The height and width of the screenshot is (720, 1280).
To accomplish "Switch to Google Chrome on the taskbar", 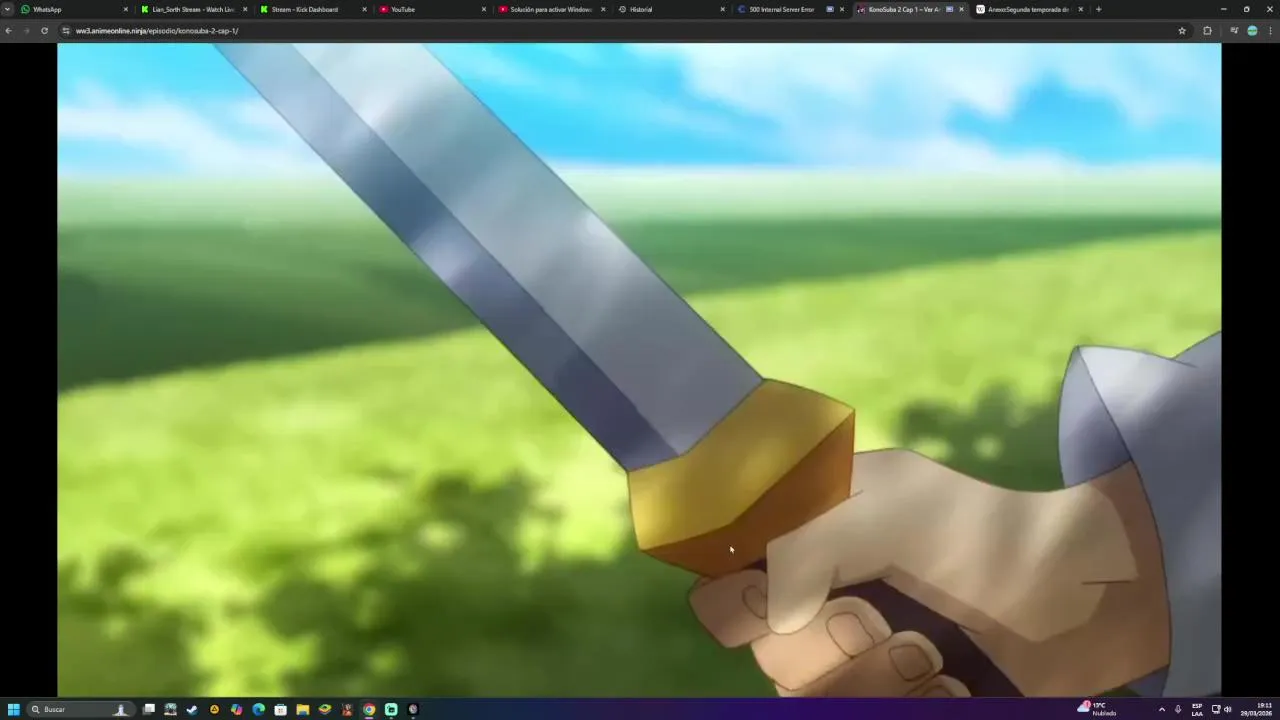I will (x=369, y=709).
